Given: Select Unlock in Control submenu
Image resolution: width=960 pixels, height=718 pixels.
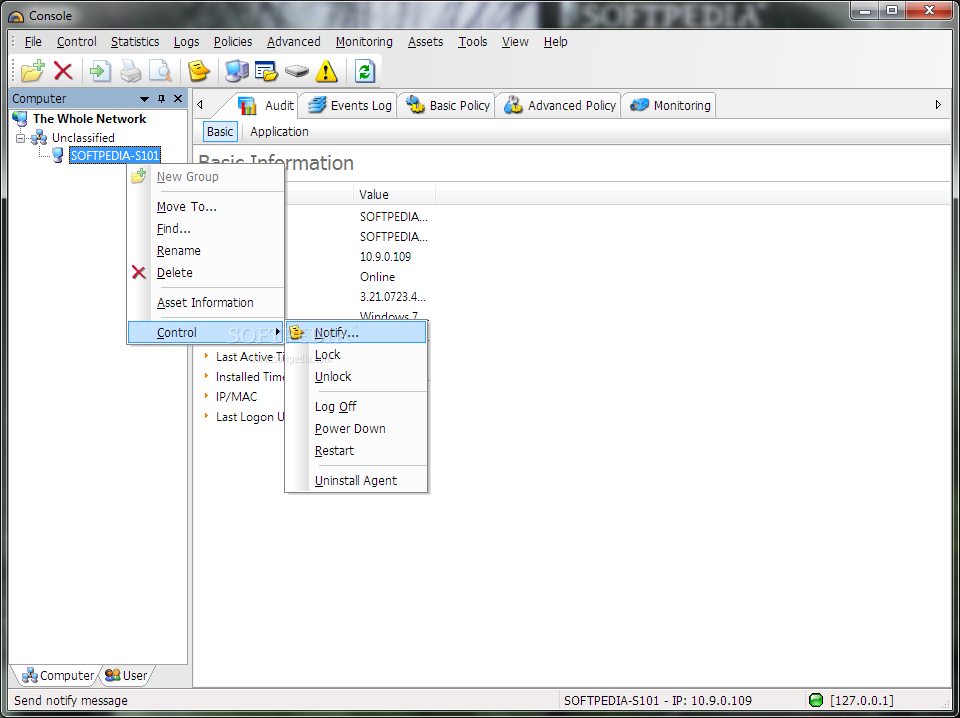Looking at the screenshot, I should 356,377.
